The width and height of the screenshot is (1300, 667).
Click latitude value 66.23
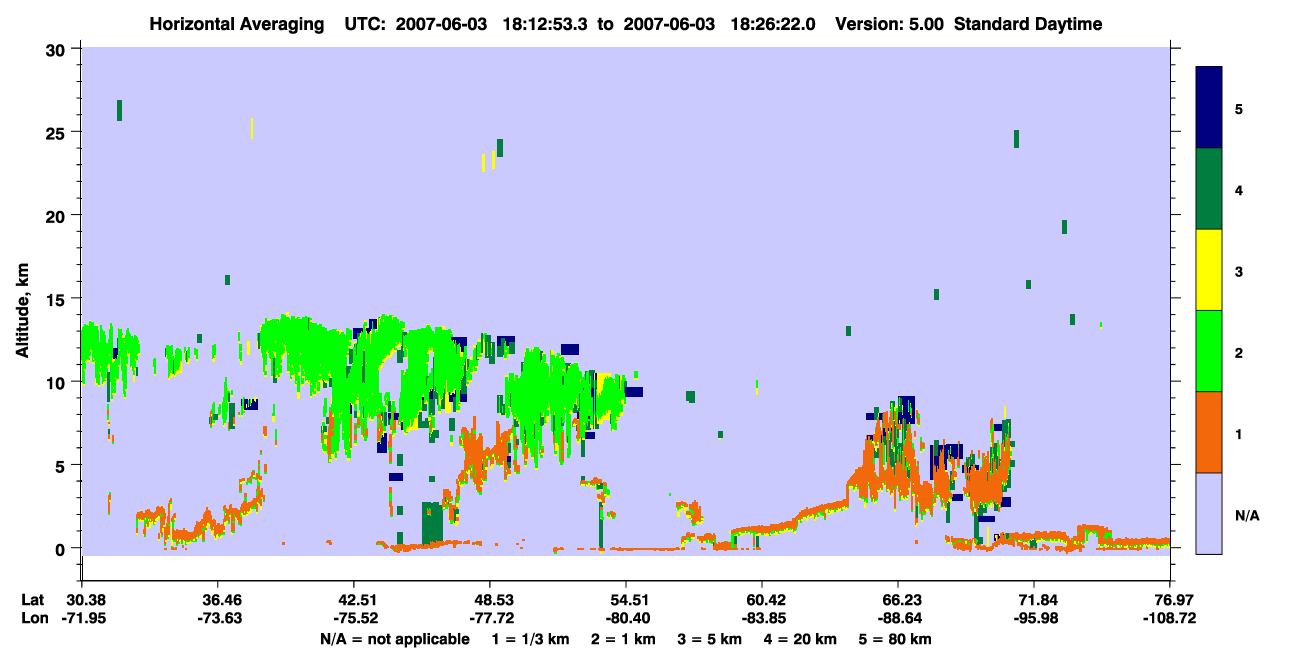tap(898, 600)
